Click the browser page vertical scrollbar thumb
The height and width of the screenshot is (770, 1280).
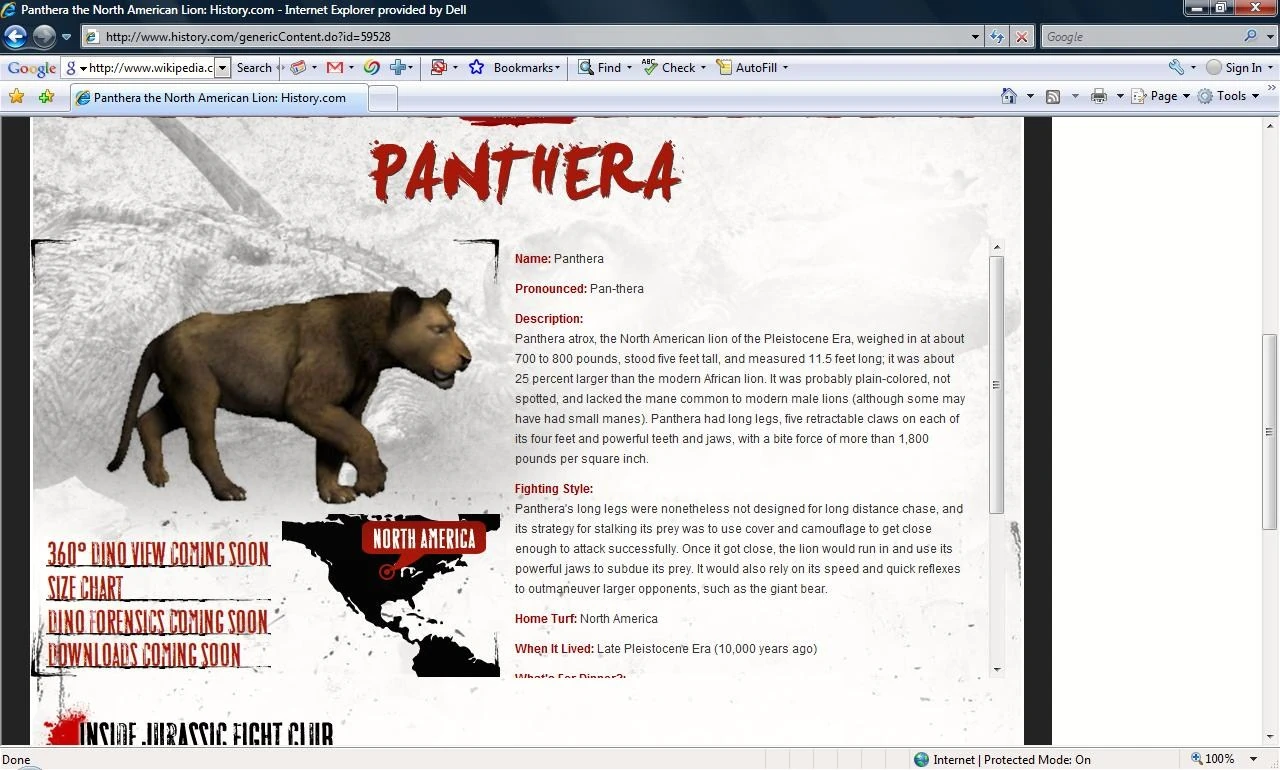coord(1270,432)
